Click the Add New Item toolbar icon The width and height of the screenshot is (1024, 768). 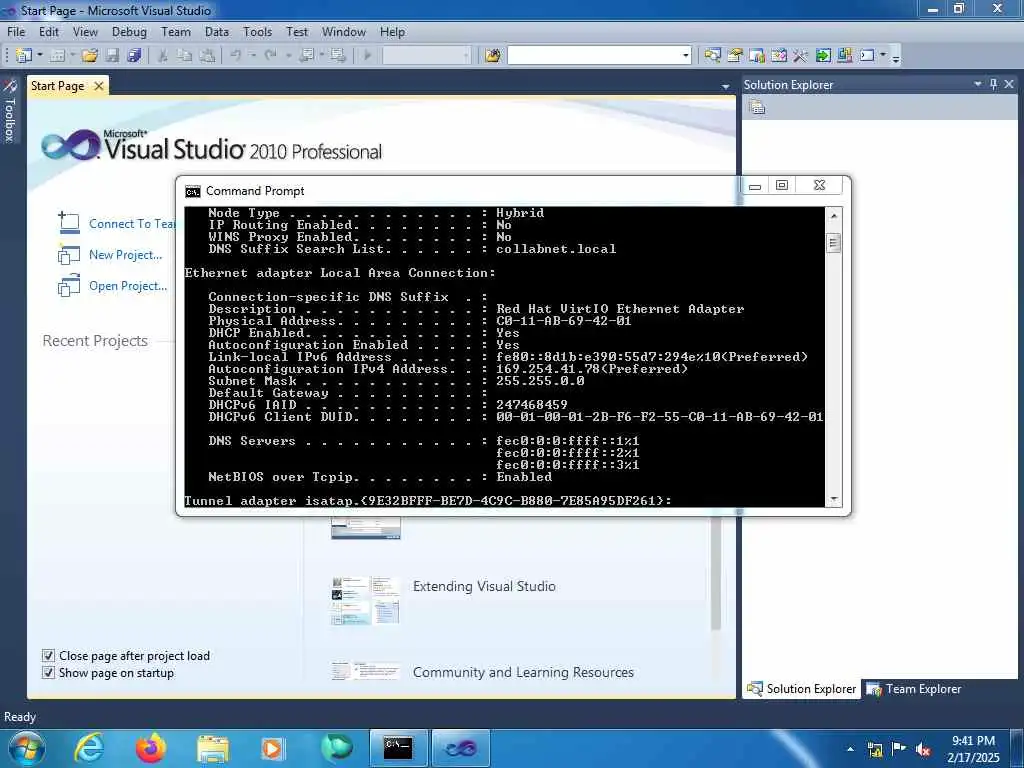pos(57,56)
